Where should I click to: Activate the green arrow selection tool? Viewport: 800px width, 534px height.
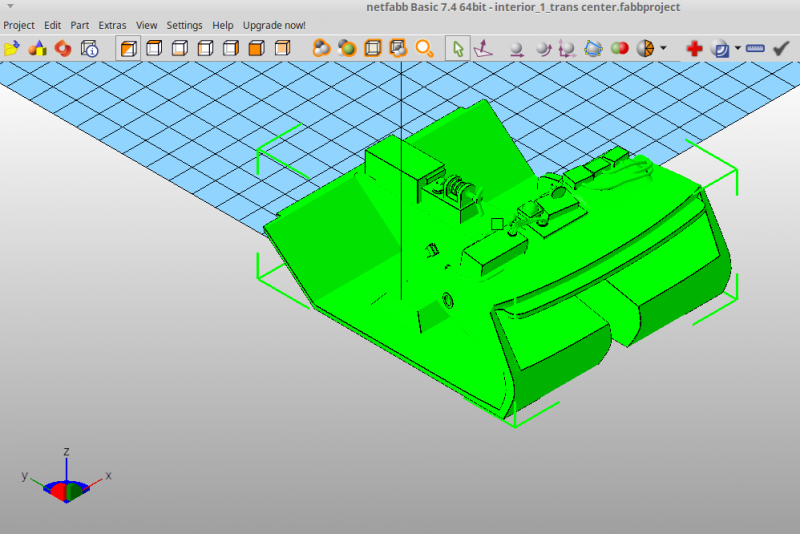click(458, 49)
